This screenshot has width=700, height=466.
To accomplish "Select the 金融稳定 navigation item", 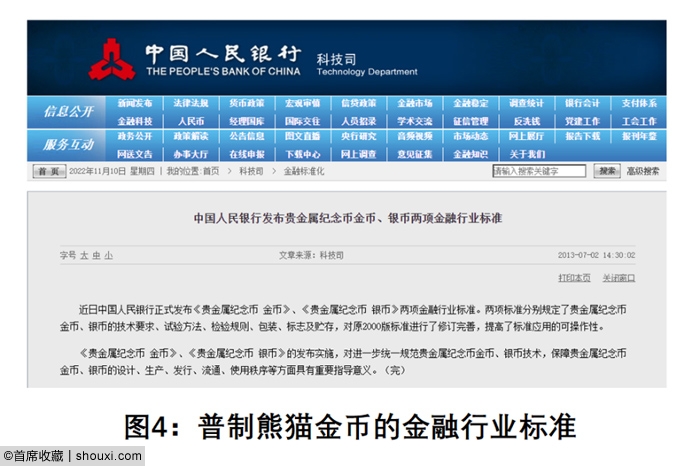I will coord(471,104).
